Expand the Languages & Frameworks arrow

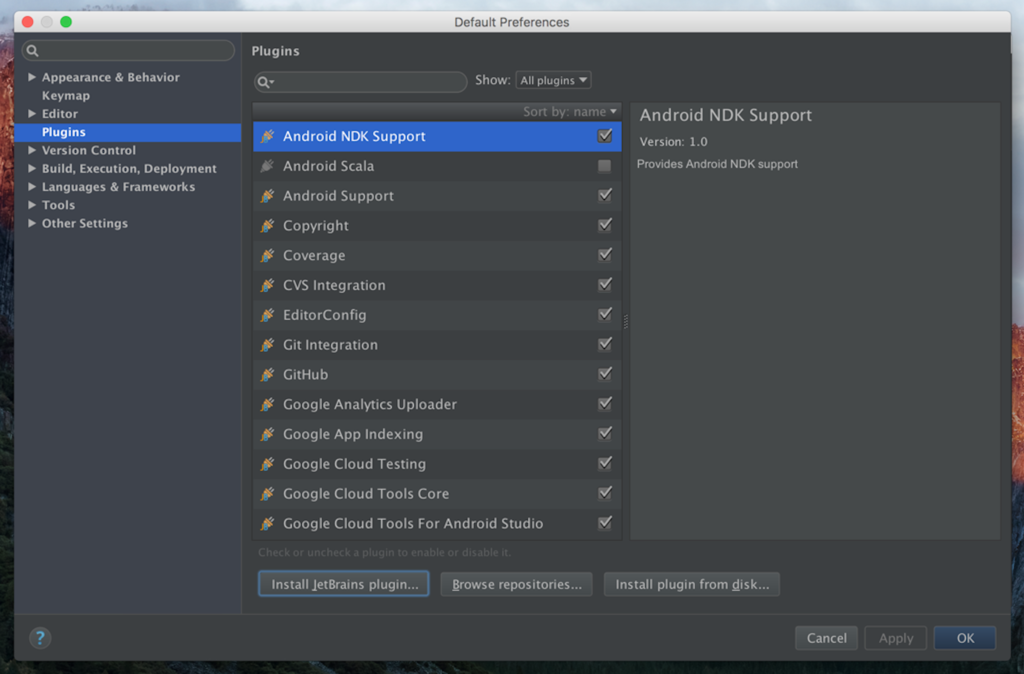[31, 187]
